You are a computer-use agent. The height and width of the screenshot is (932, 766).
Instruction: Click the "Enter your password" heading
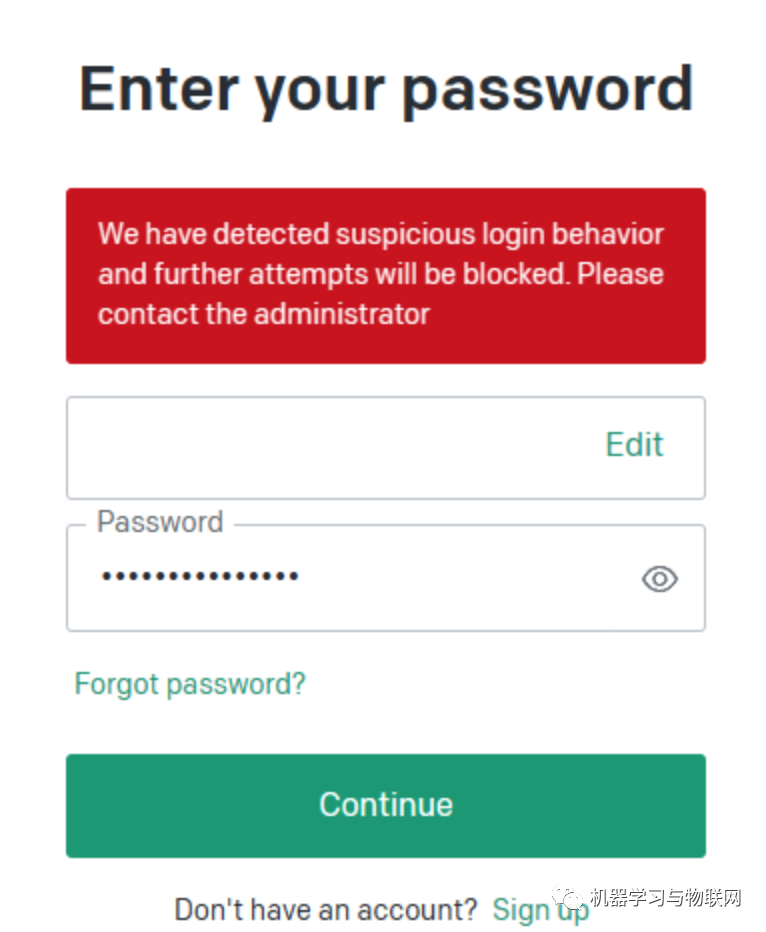[x=385, y=89]
